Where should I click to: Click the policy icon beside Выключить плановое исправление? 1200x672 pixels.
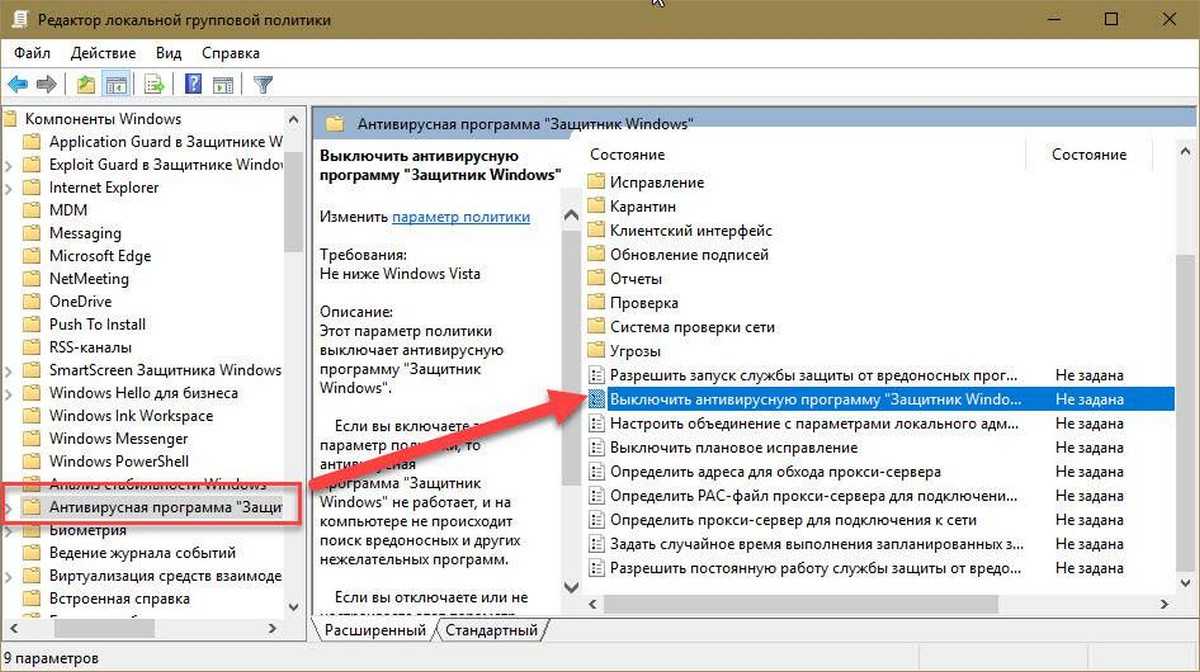pos(597,447)
